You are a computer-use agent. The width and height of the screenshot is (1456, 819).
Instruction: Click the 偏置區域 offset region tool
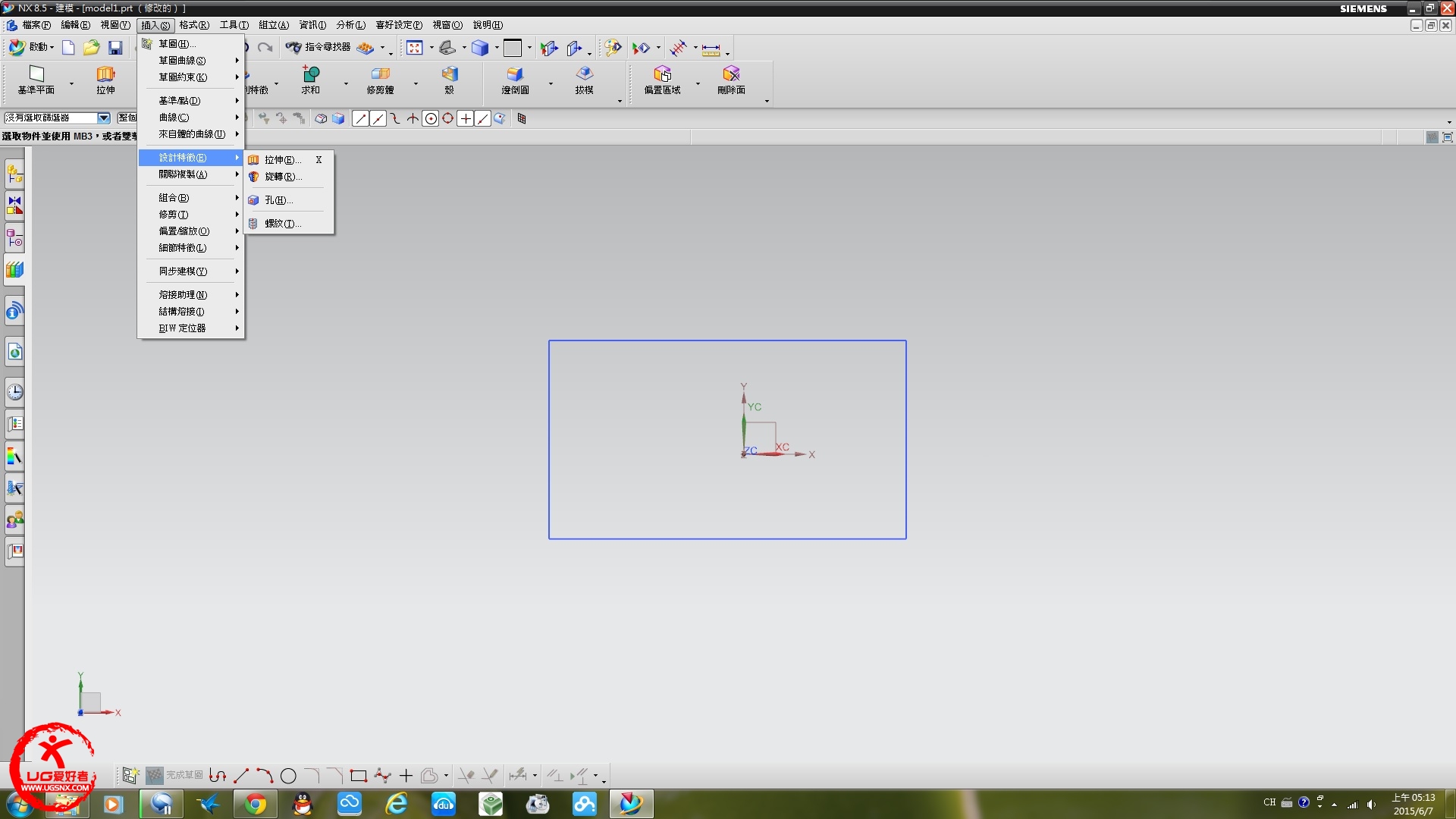(662, 80)
